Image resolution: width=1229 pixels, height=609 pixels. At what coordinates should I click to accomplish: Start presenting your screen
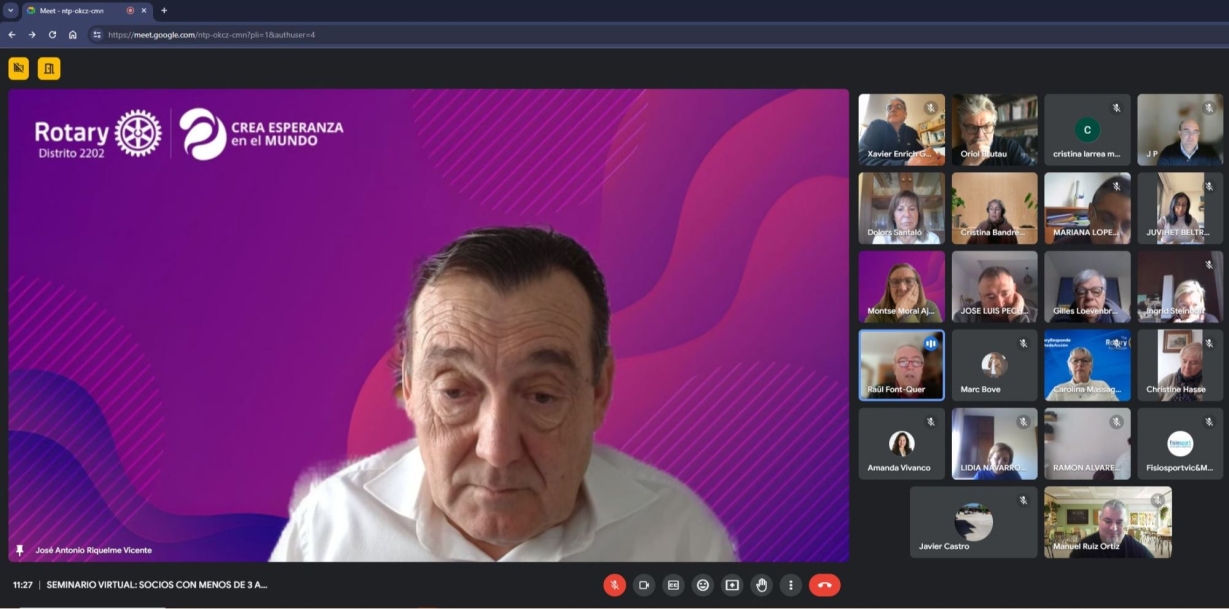[732, 585]
